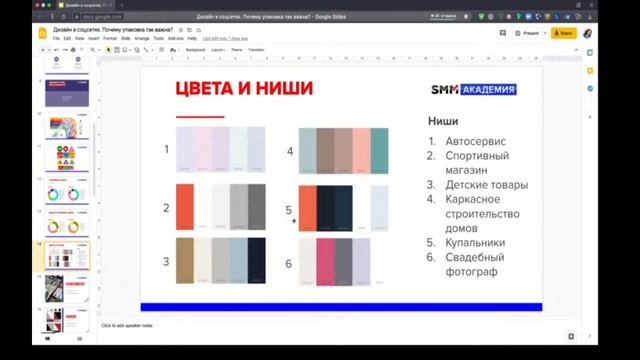
Task: Open Google Slides home logo
Action: pyautogui.click(x=43, y=33)
